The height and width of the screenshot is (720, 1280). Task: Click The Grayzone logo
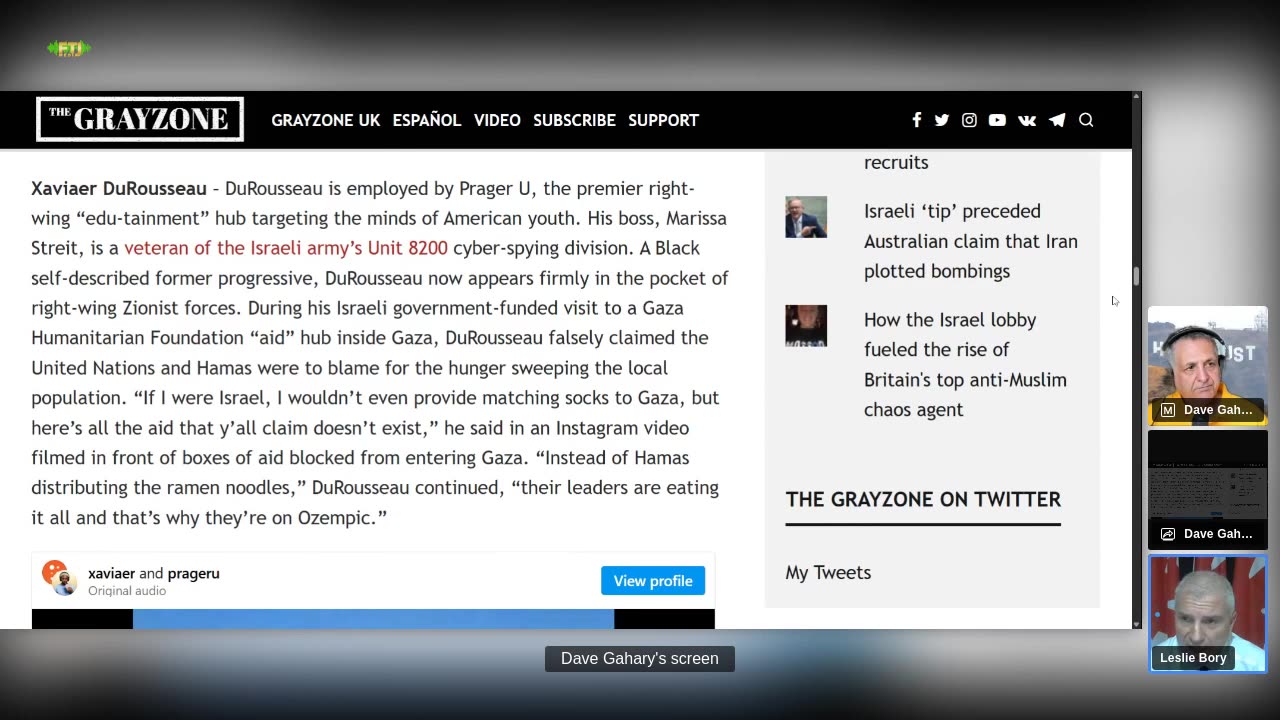pyautogui.click(x=140, y=119)
